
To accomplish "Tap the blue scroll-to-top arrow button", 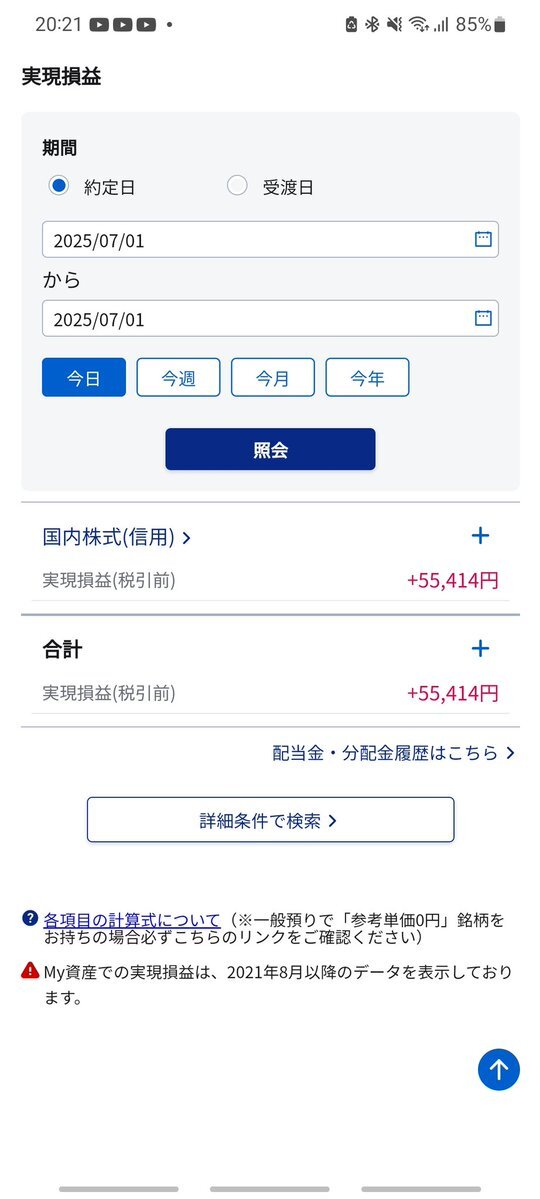I will pos(499,1069).
